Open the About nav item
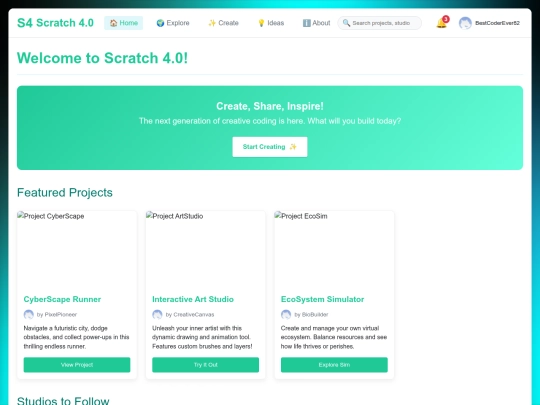This screenshot has width=540, height=405. click(316, 23)
